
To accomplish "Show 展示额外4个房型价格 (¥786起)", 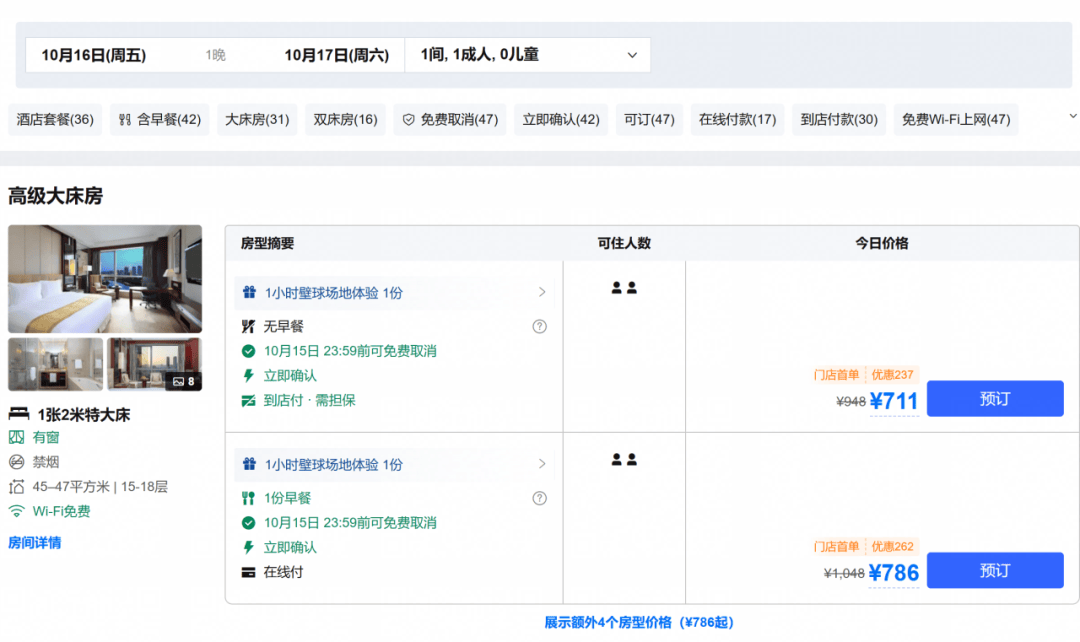I will tap(639, 623).
